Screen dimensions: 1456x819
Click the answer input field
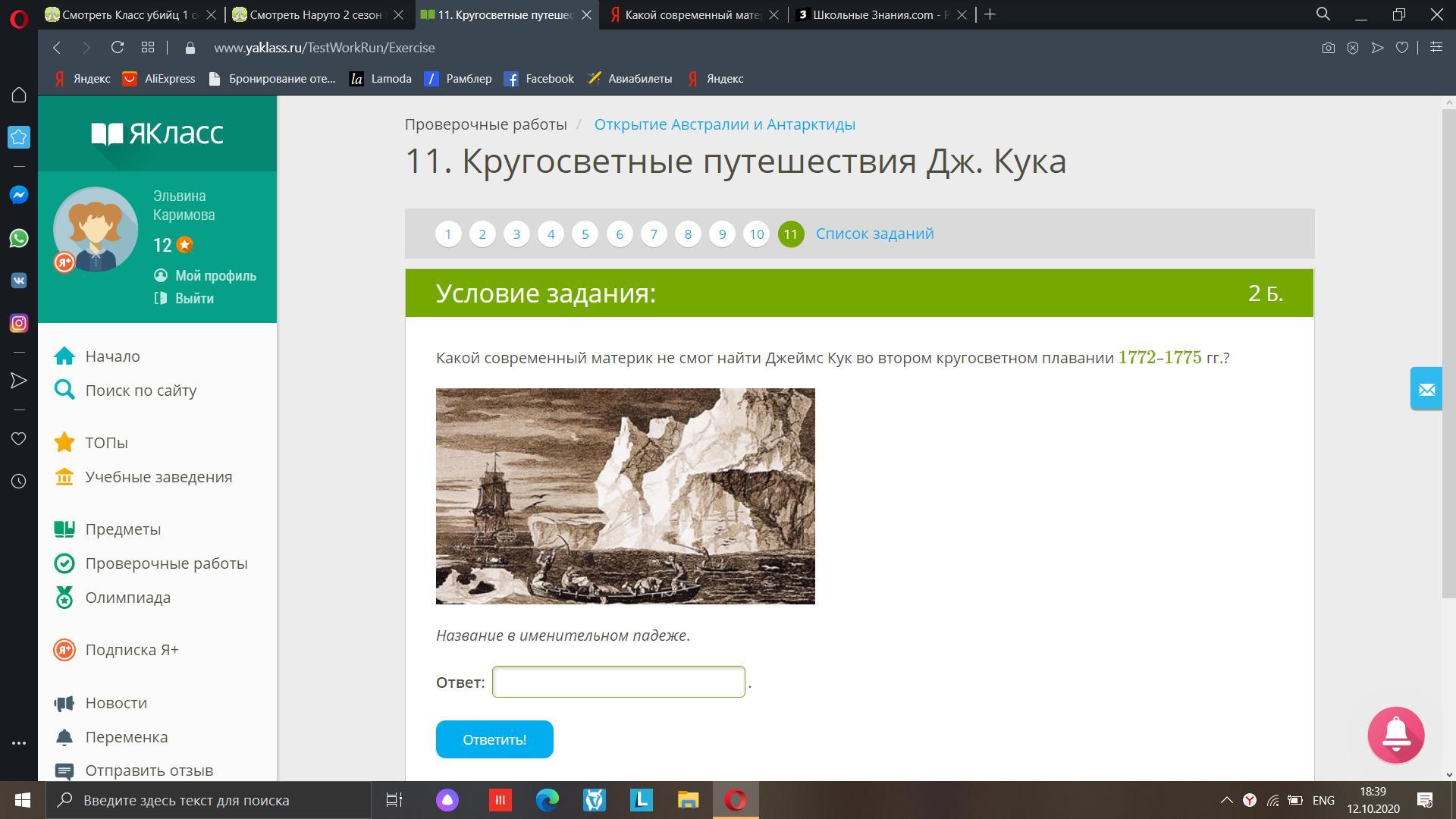pyautogui.click(x=618, y=682)
